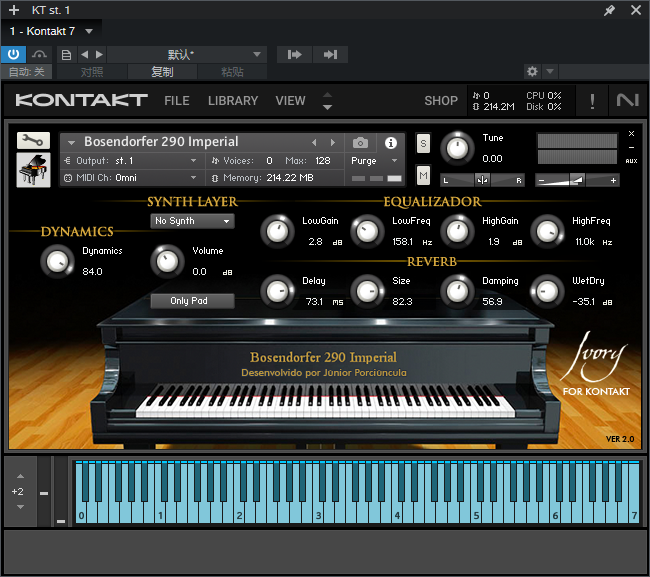Click the Tune knob
Viewport: 650px width, 577px height.
pyautogui.click(x=457, y=148)
